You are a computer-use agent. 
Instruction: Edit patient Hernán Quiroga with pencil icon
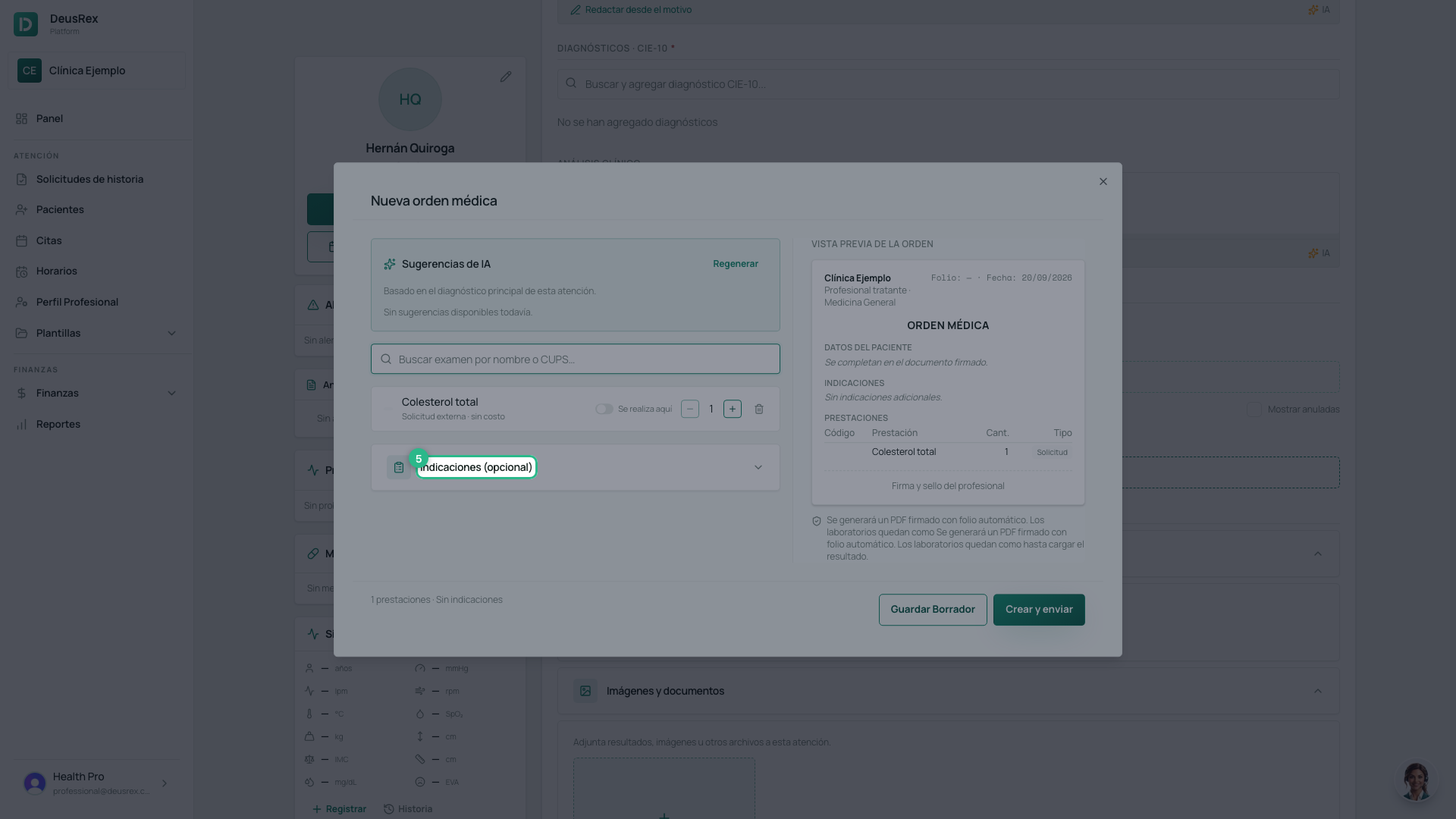(506, 77)
